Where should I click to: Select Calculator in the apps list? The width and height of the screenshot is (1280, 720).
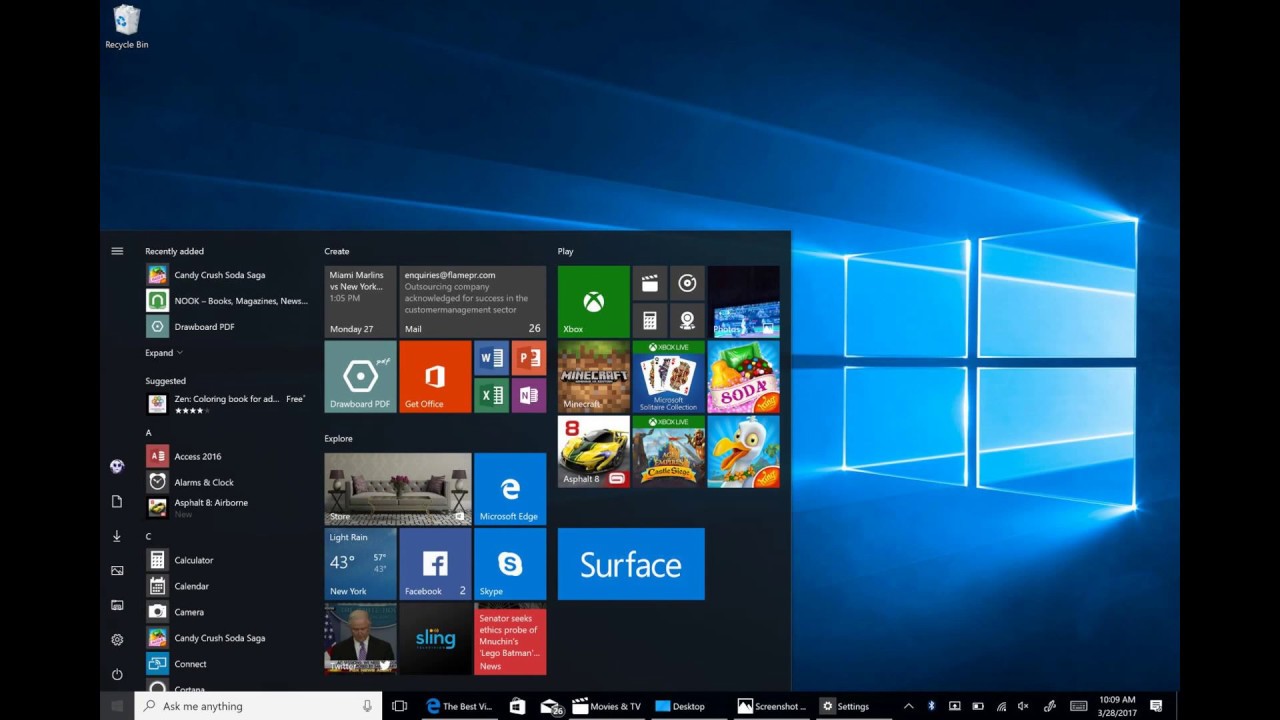point(193,560)
